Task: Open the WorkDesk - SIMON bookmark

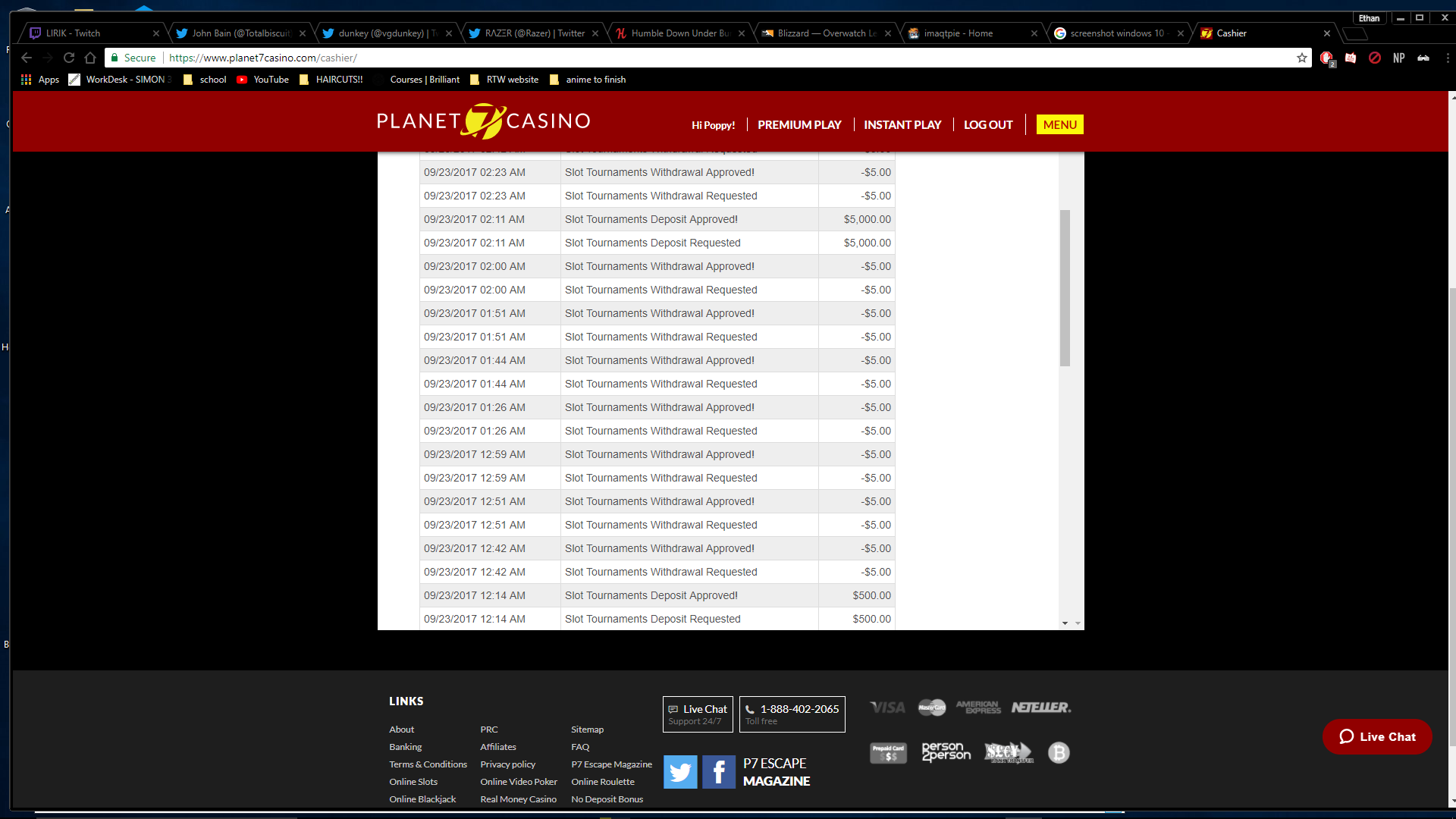Action: pyautogui.click(x=121, y=80)
